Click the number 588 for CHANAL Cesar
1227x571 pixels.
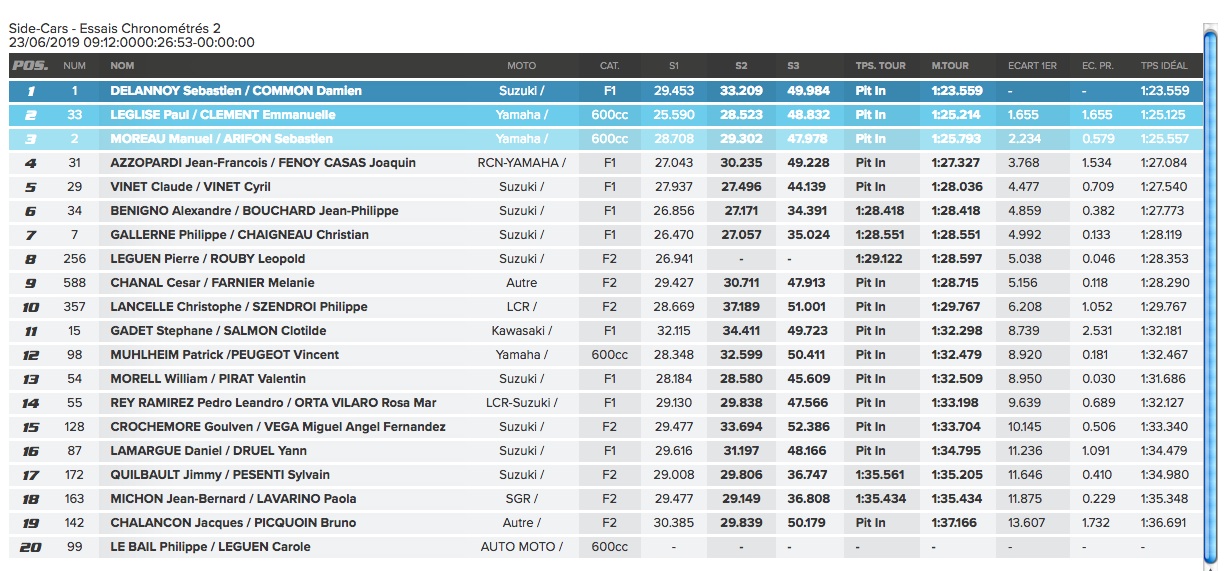coord(75,283)
